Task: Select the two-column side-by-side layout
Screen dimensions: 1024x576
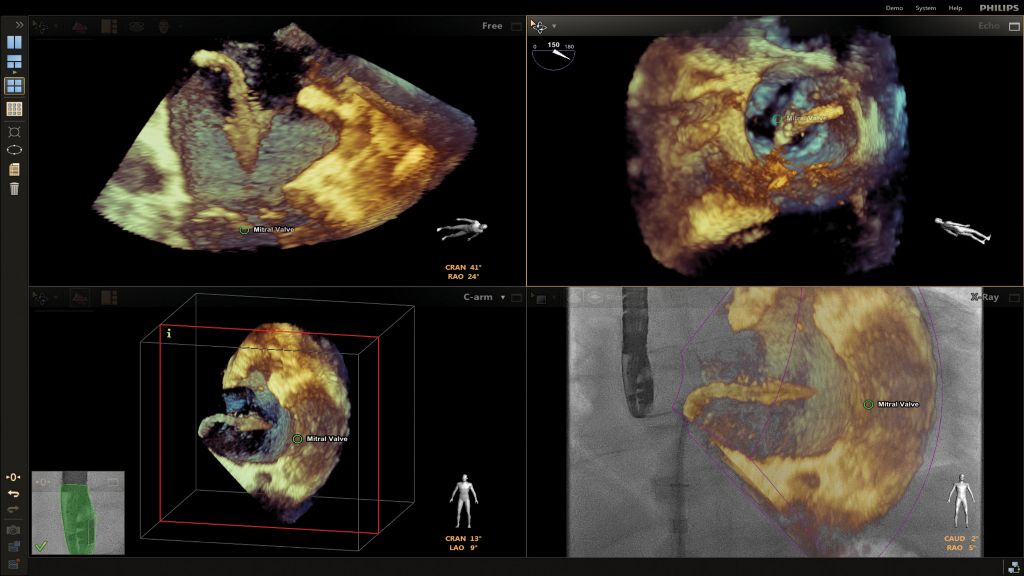Action: pos(14,42)
